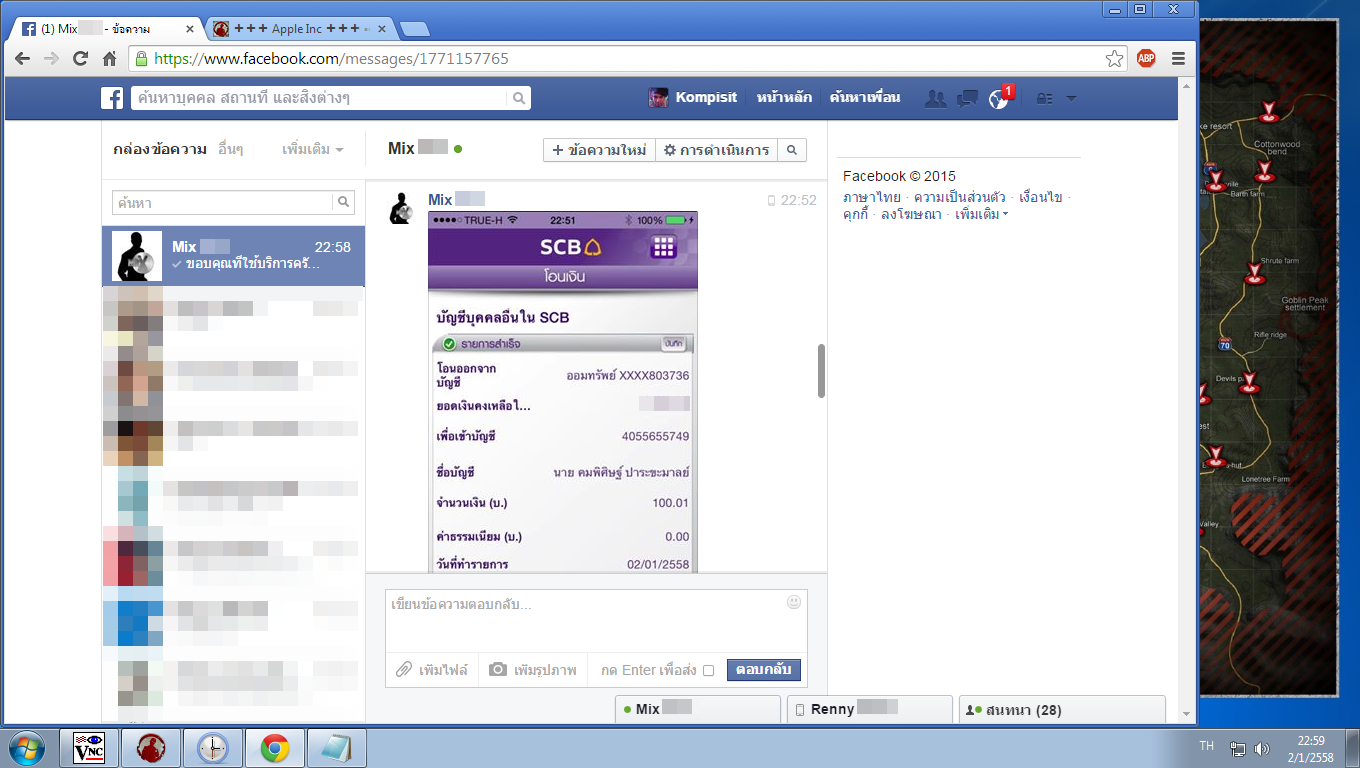
Task: Reload the page
Action: coord(81,59)
